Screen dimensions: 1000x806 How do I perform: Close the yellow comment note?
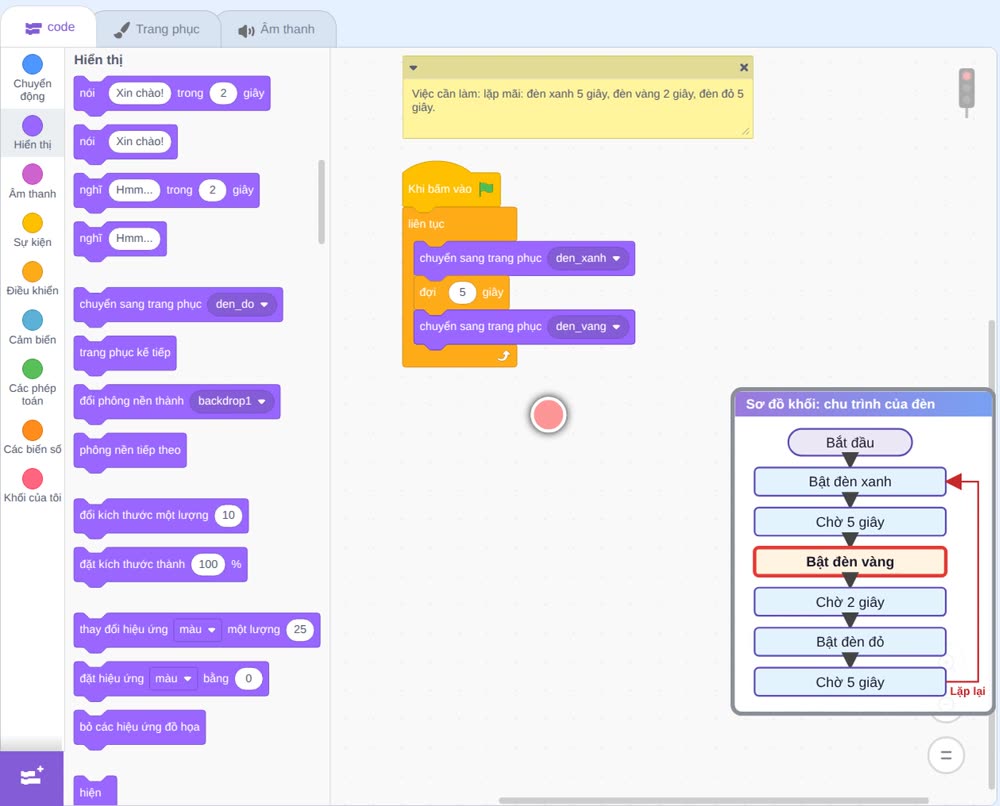pos(744,67)
